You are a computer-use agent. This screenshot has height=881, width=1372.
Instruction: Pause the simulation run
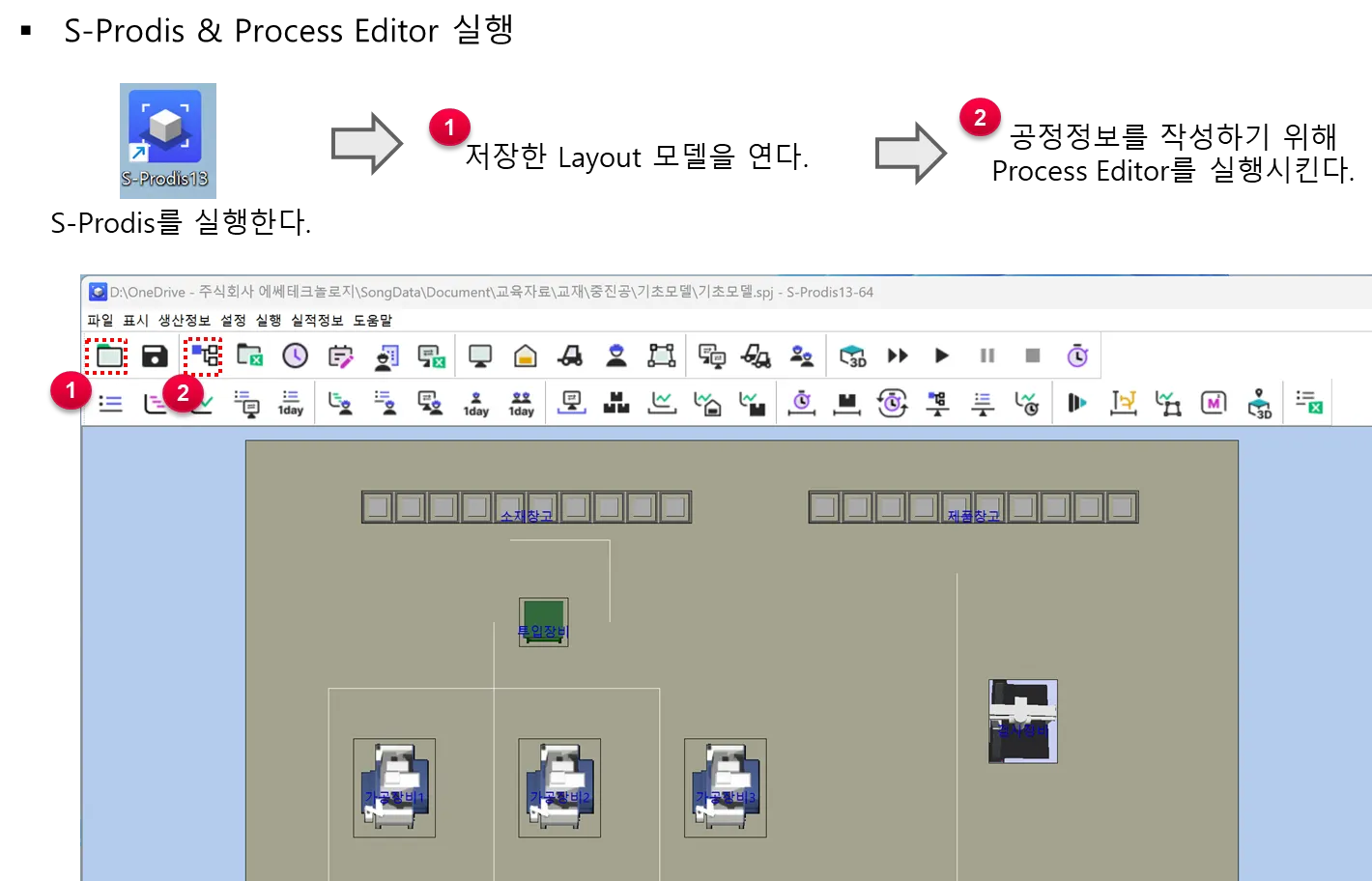(x=987, y=356)
